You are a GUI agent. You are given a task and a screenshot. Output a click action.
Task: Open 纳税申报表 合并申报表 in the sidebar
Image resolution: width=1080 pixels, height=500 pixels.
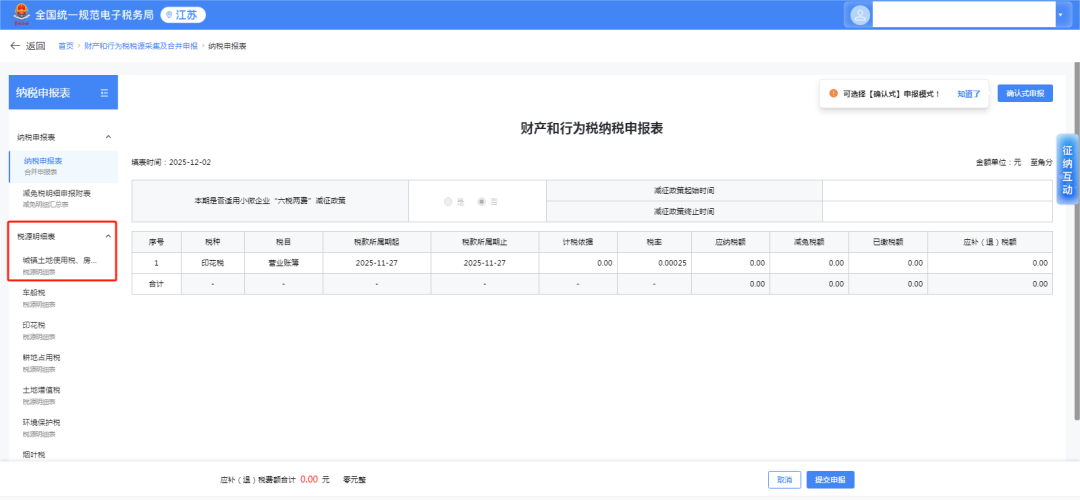63,165
